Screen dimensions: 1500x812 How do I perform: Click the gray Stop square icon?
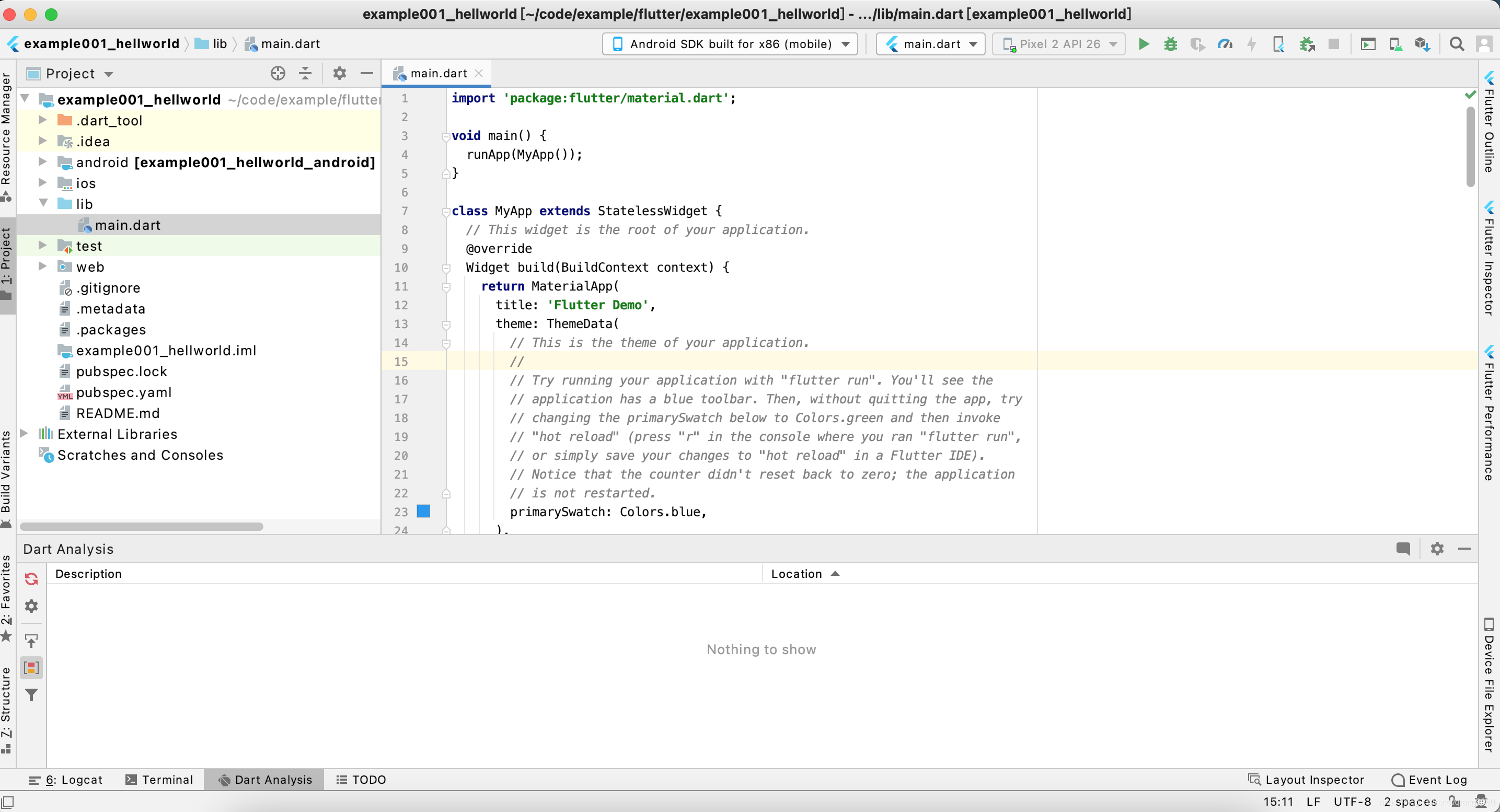tap(1333, 44)
